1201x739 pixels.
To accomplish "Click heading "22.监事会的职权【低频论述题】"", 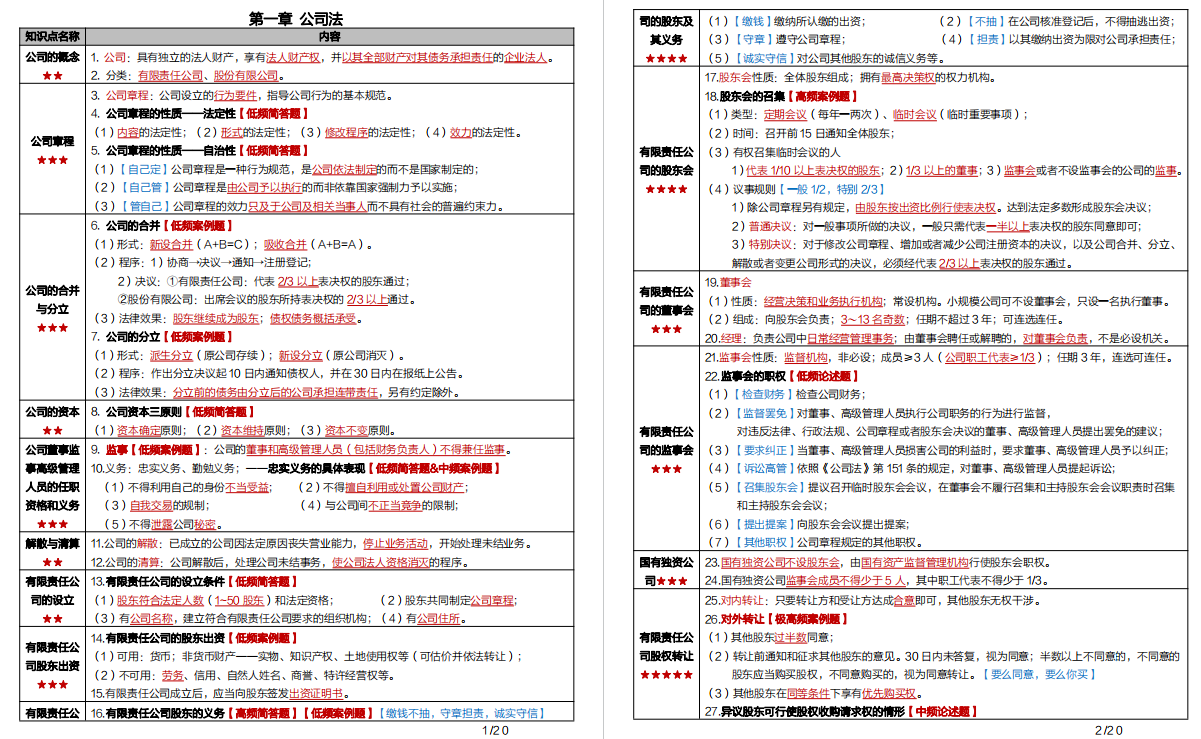I will (781, 376).
